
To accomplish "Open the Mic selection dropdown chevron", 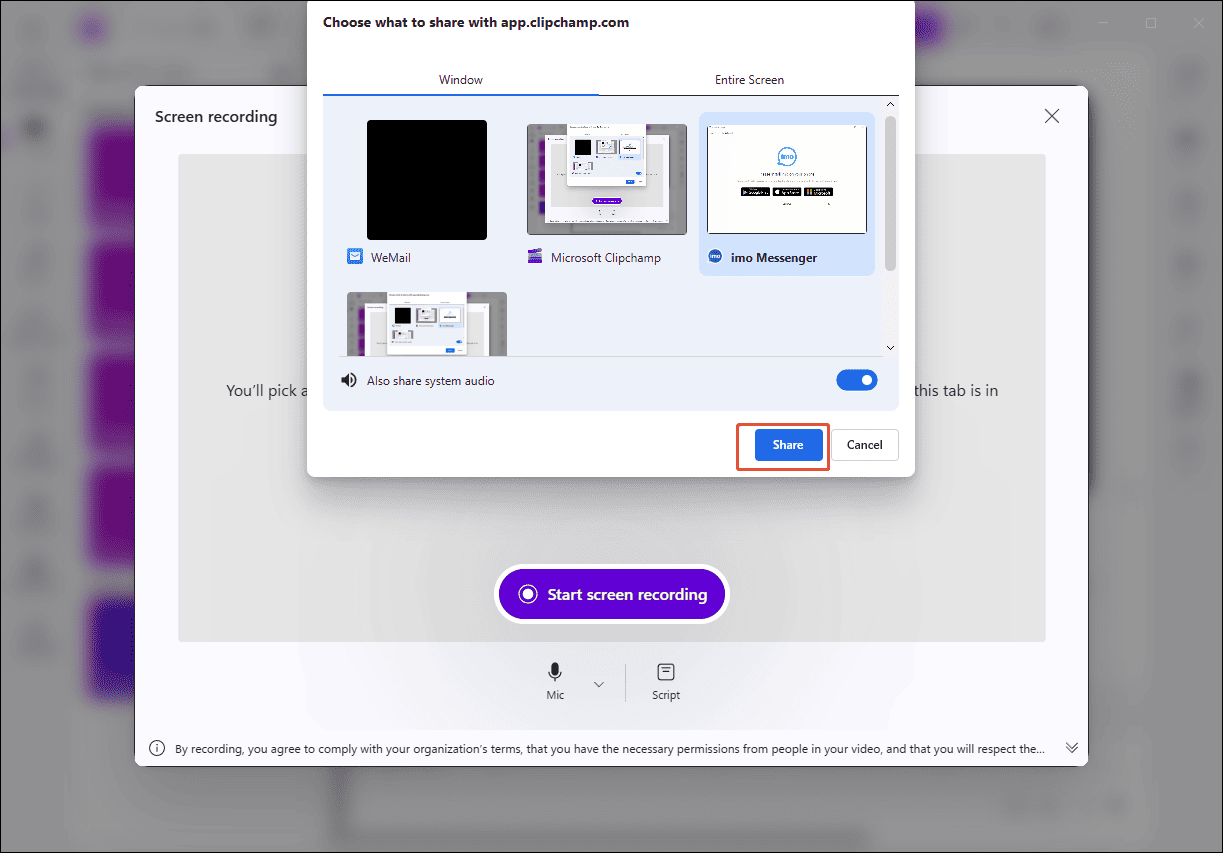I will (x=599, y=683).
